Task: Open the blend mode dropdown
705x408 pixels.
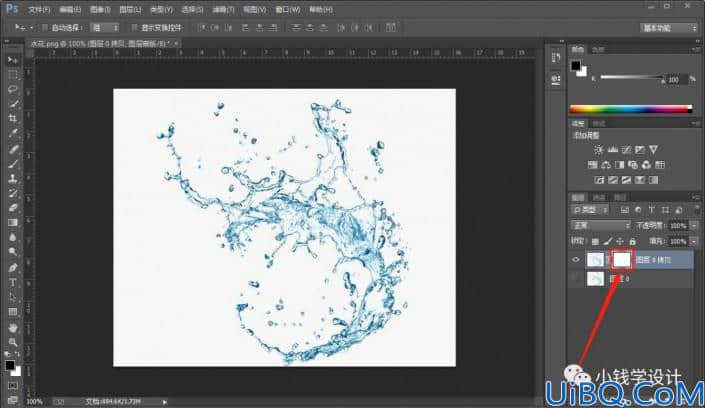Action: tap(600, 225)
